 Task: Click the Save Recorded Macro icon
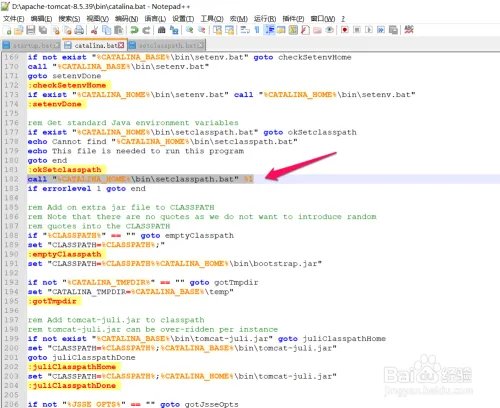(393, 30)
